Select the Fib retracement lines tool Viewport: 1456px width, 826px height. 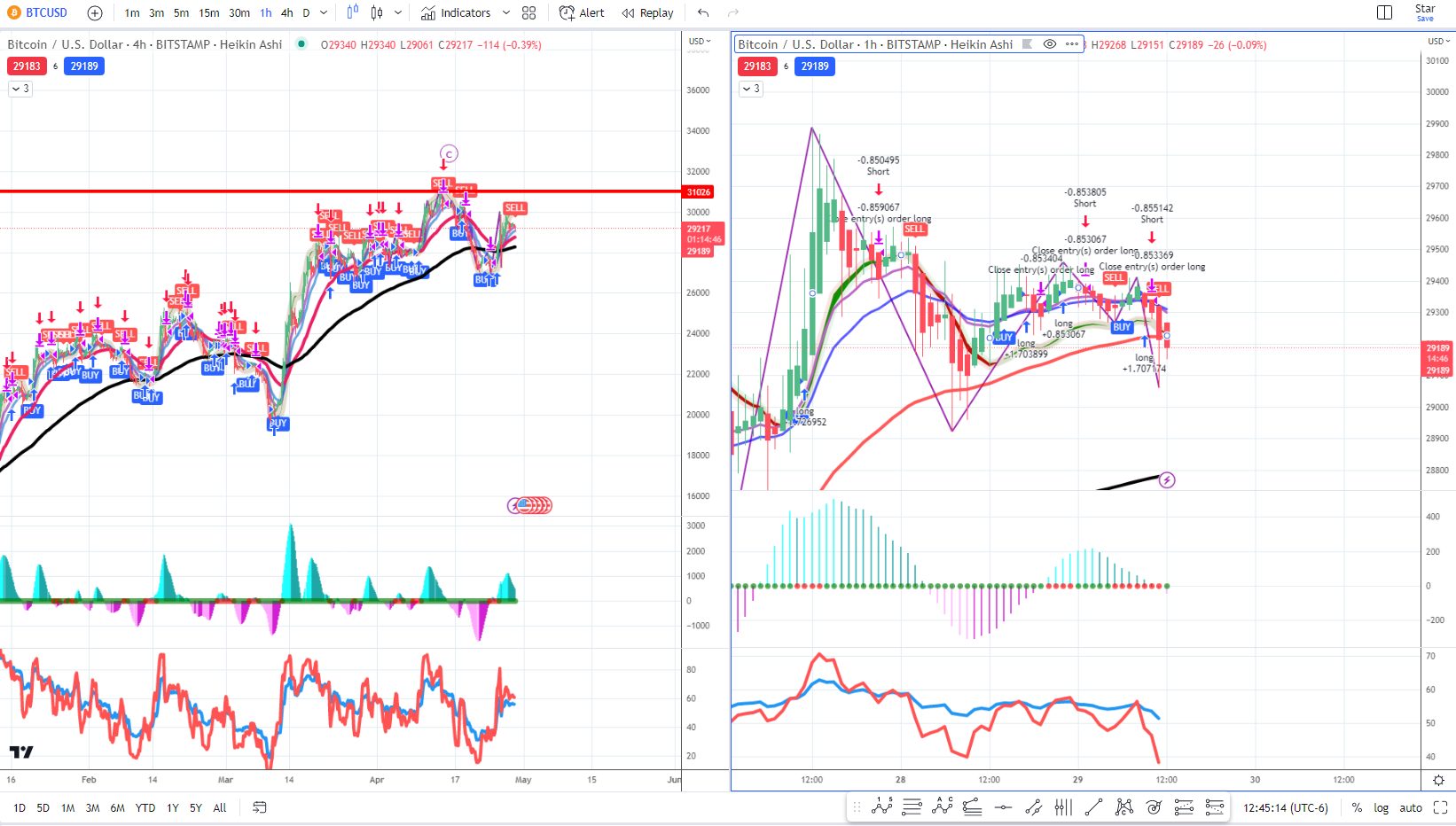click(x=912, y=807)
